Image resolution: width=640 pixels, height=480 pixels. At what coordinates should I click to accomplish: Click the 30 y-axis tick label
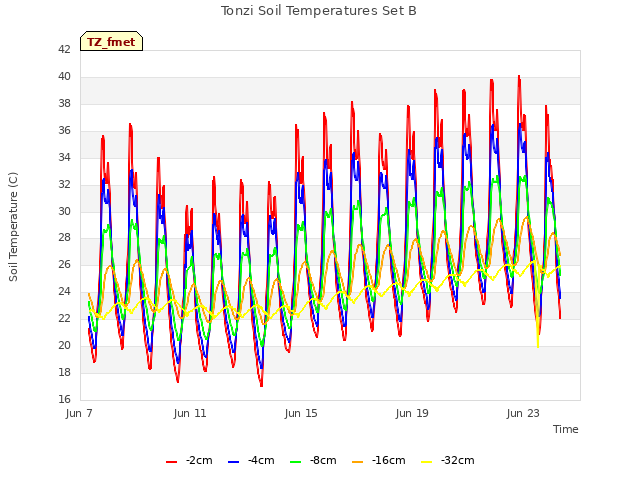(64, 211)
